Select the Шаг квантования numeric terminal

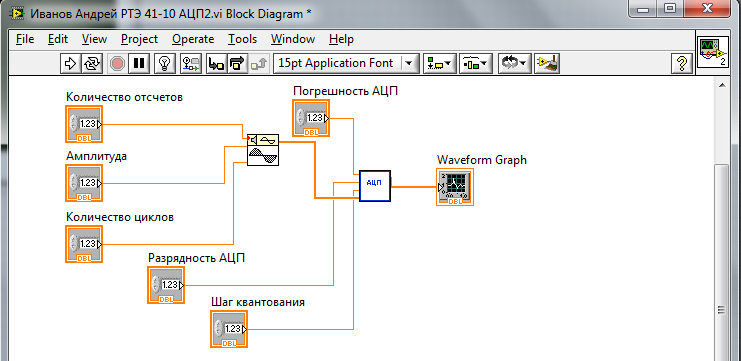point(229,328)
